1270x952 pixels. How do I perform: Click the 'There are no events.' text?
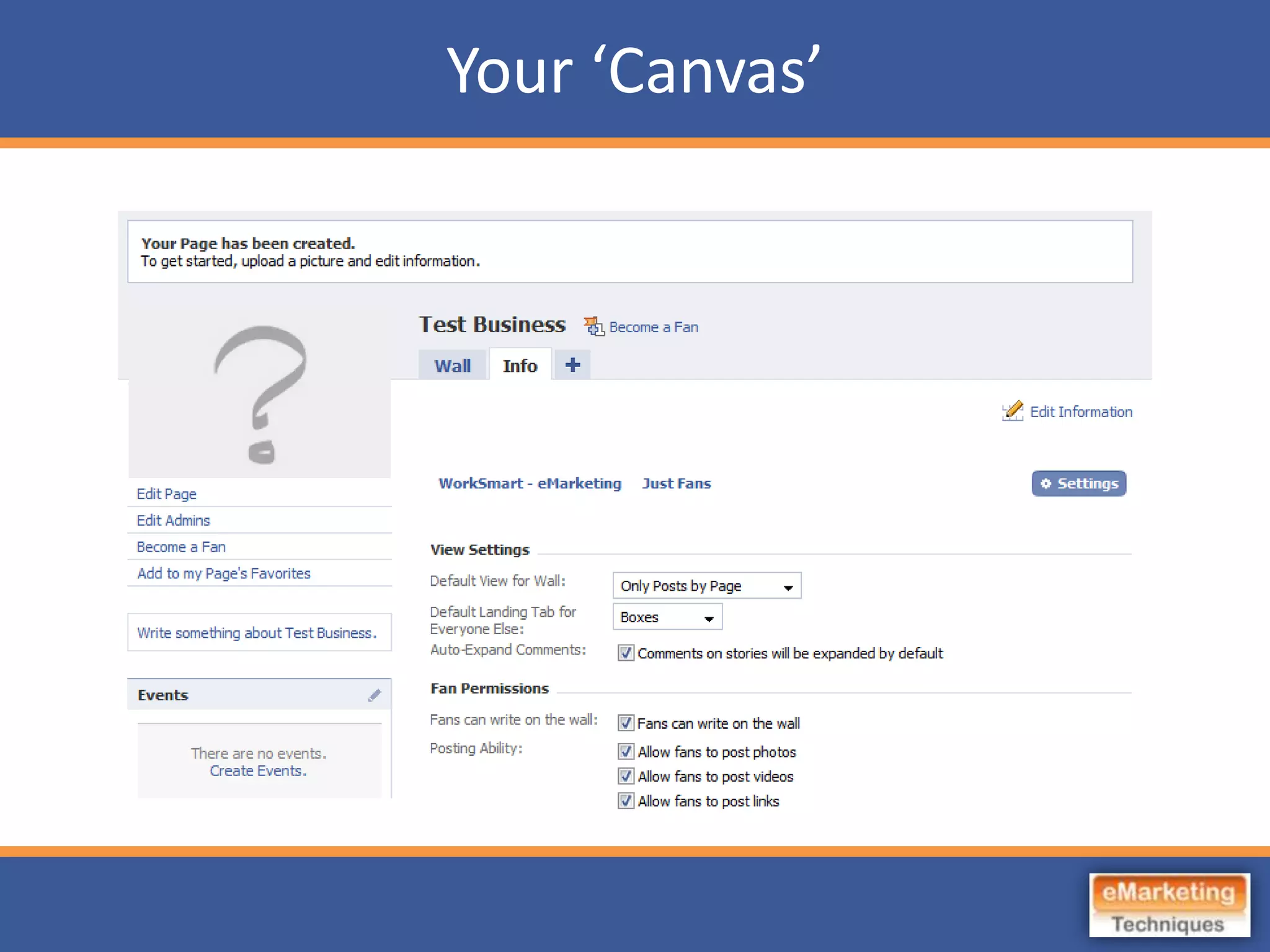259,754
